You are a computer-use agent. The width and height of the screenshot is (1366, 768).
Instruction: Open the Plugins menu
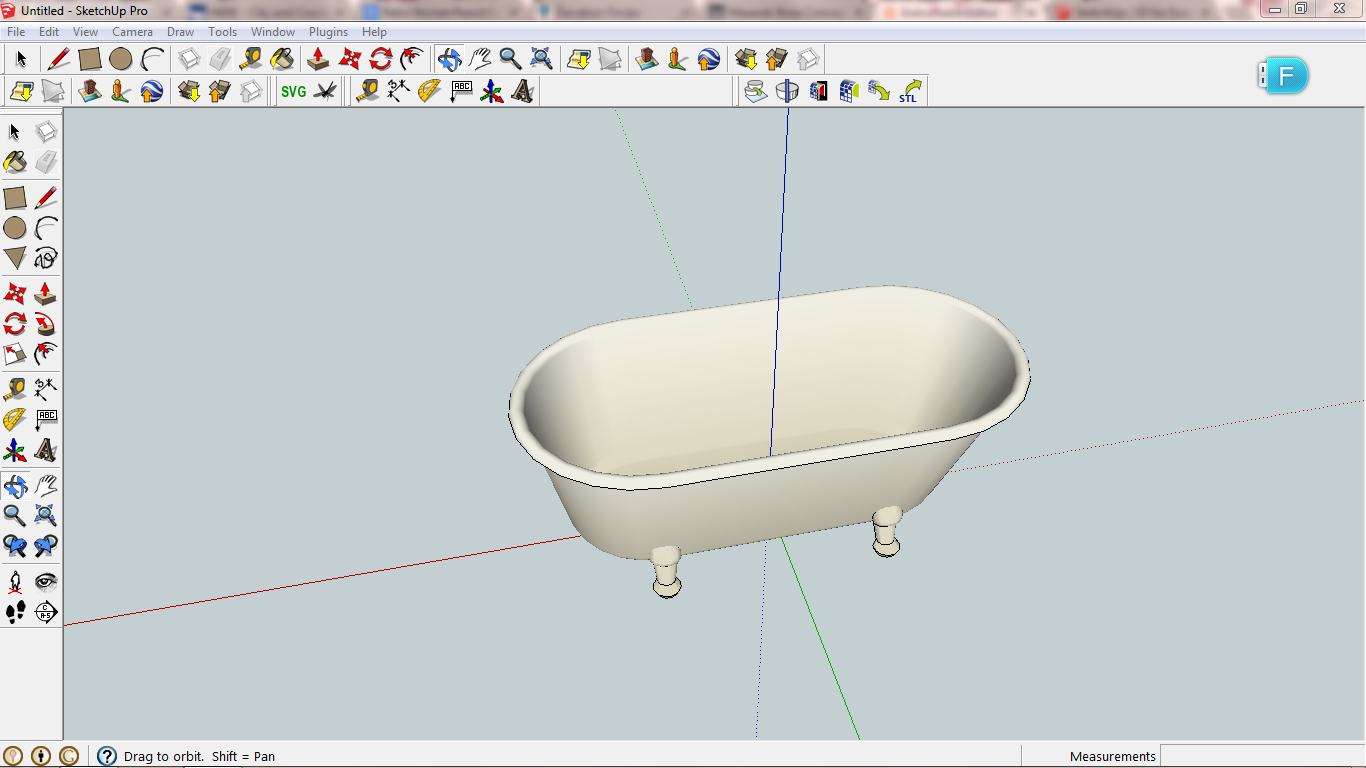tap(328, 32)
